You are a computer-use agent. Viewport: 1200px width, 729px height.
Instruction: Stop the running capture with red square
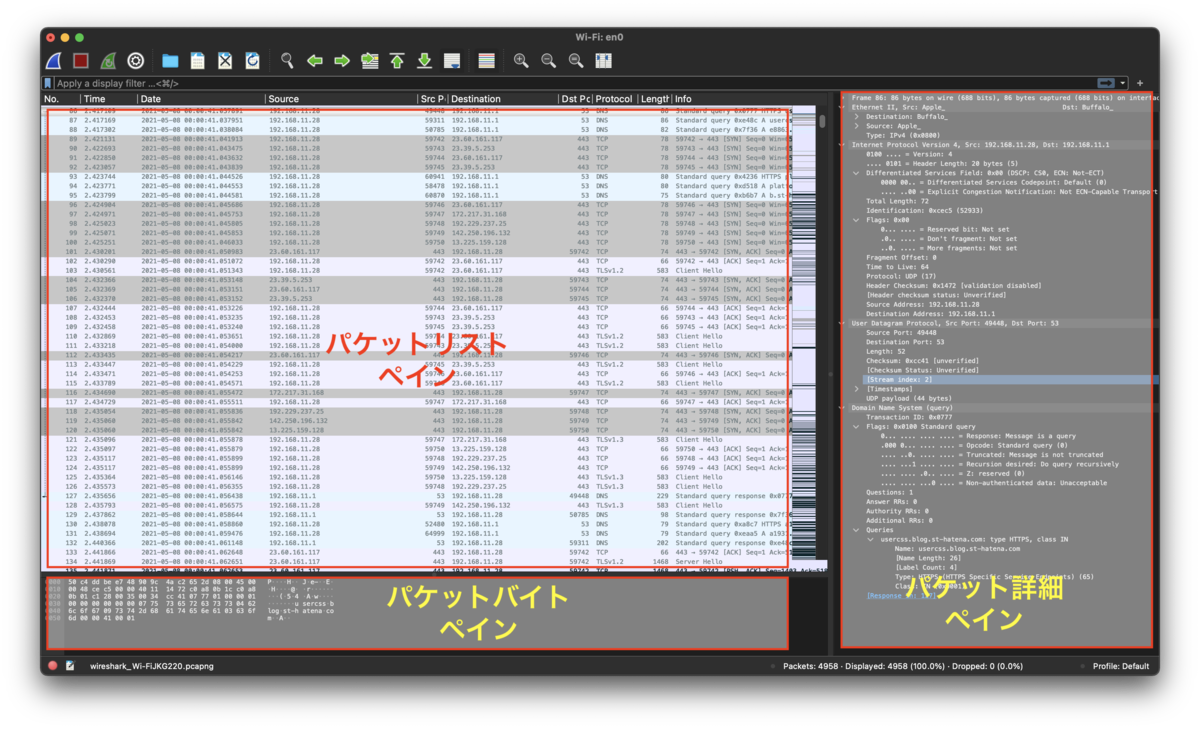(x=82, y=61)
